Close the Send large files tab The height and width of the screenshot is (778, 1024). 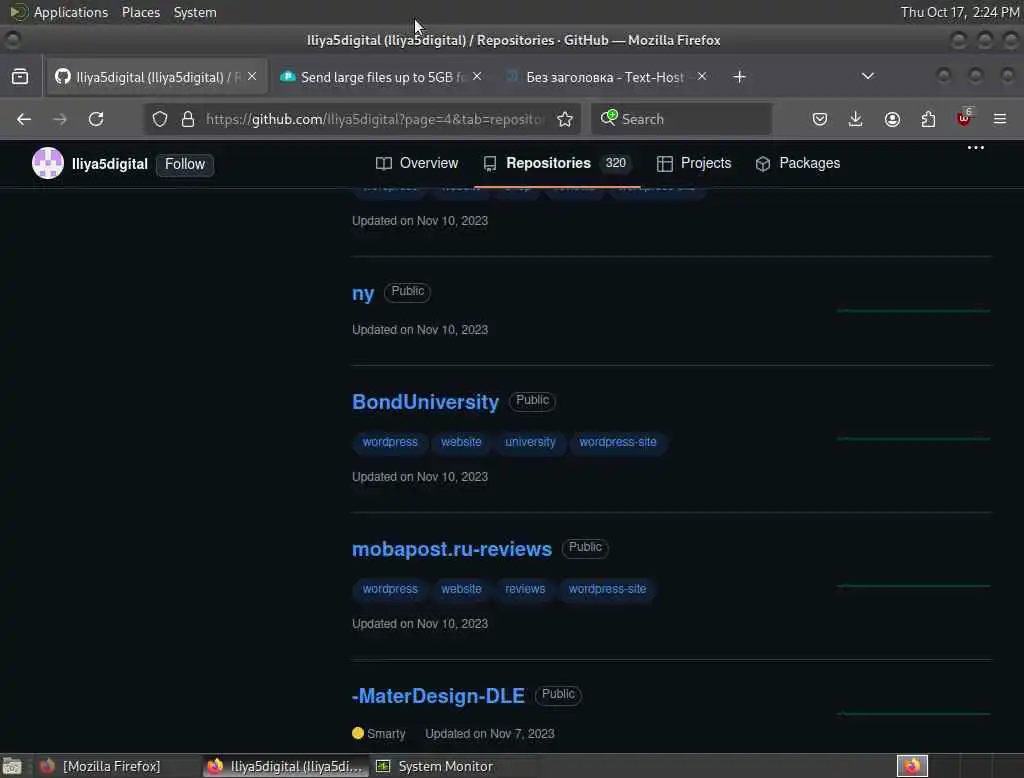[477, 76]
